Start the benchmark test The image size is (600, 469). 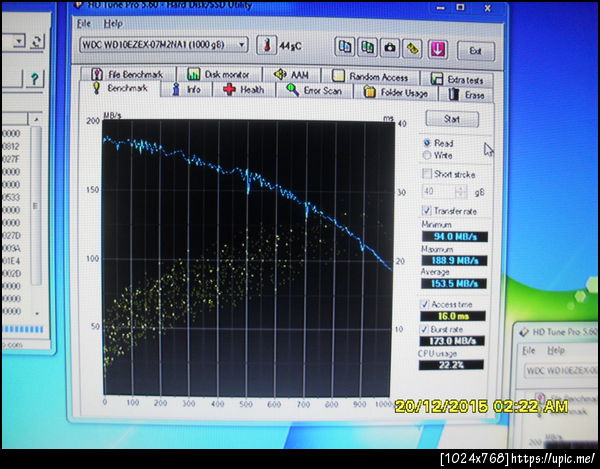(452, 119)
